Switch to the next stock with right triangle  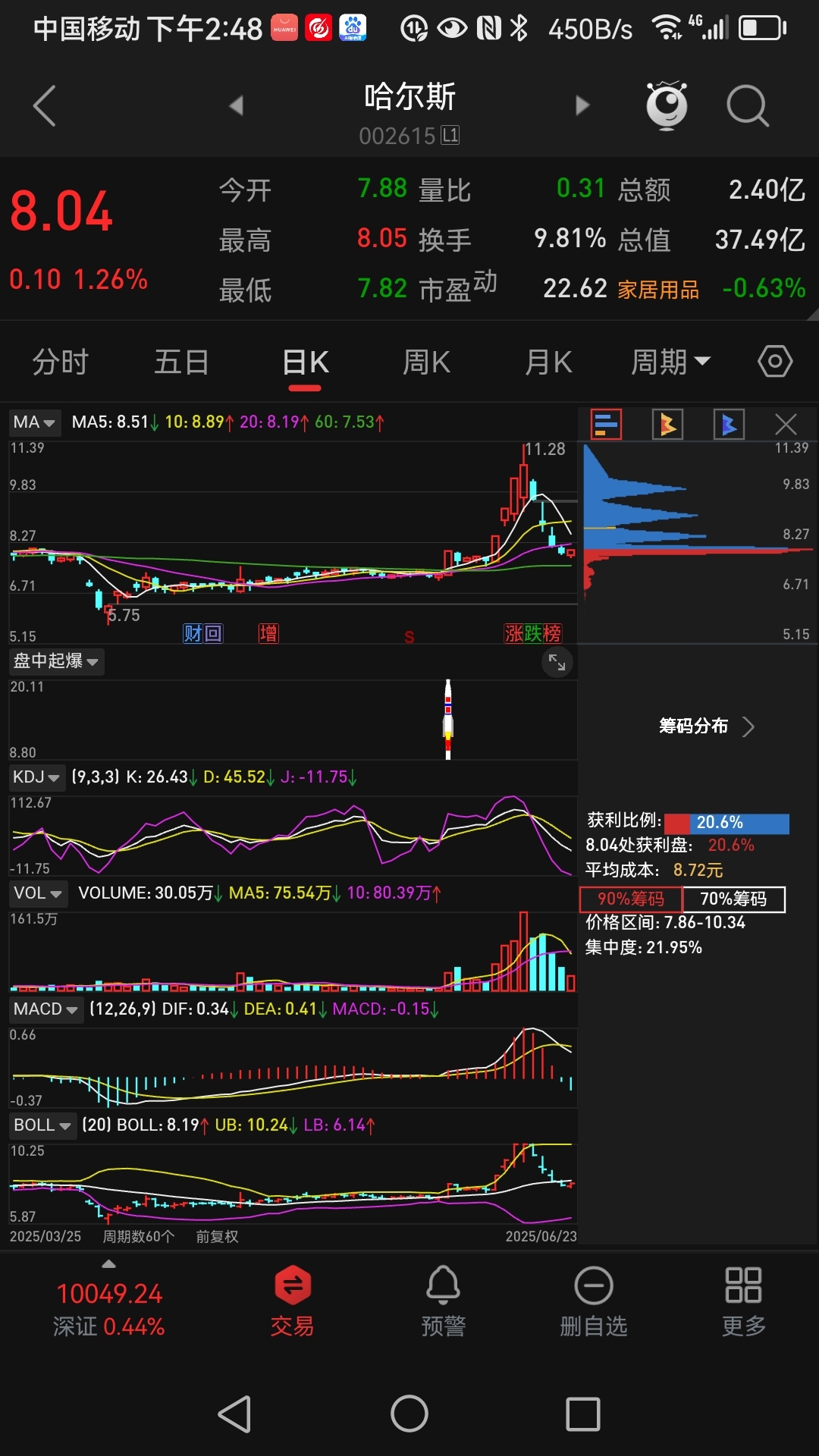point(582,105)
